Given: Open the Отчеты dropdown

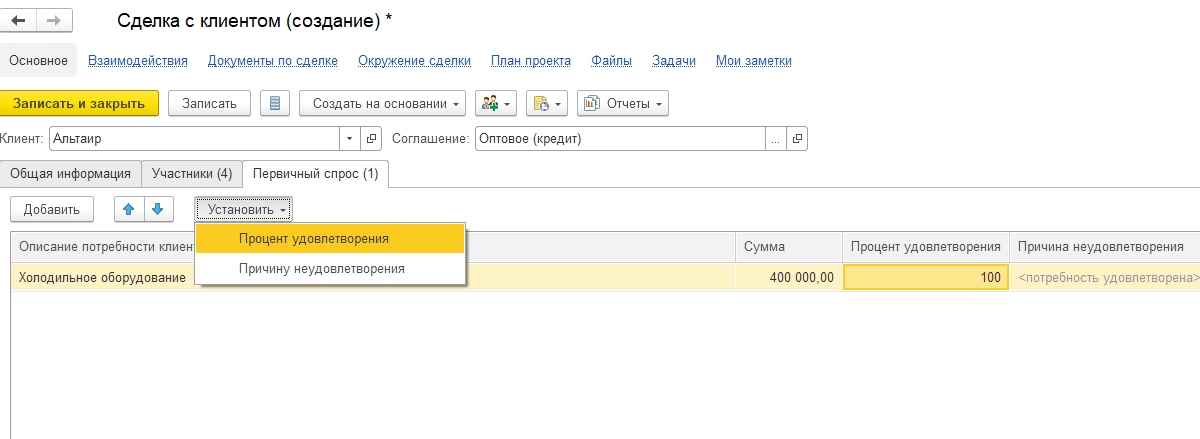Looking at the screenshot, I should pos(623,103).
